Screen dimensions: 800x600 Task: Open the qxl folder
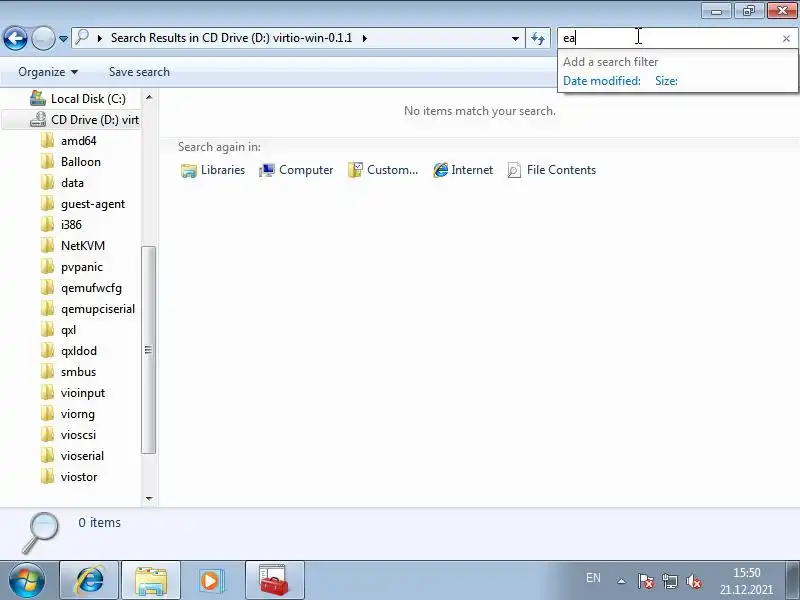(68, 330)
